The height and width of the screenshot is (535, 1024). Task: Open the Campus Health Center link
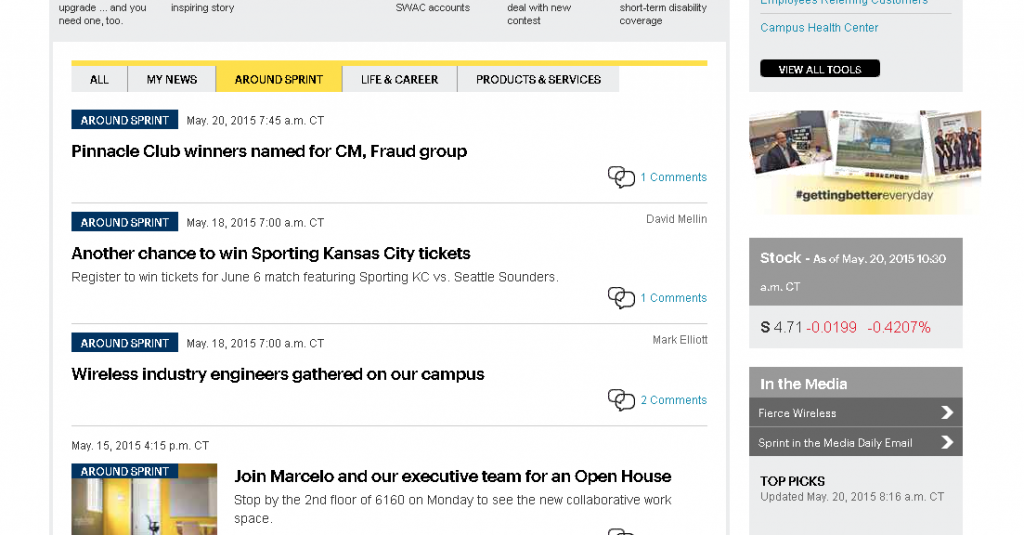tap(819, 28)
